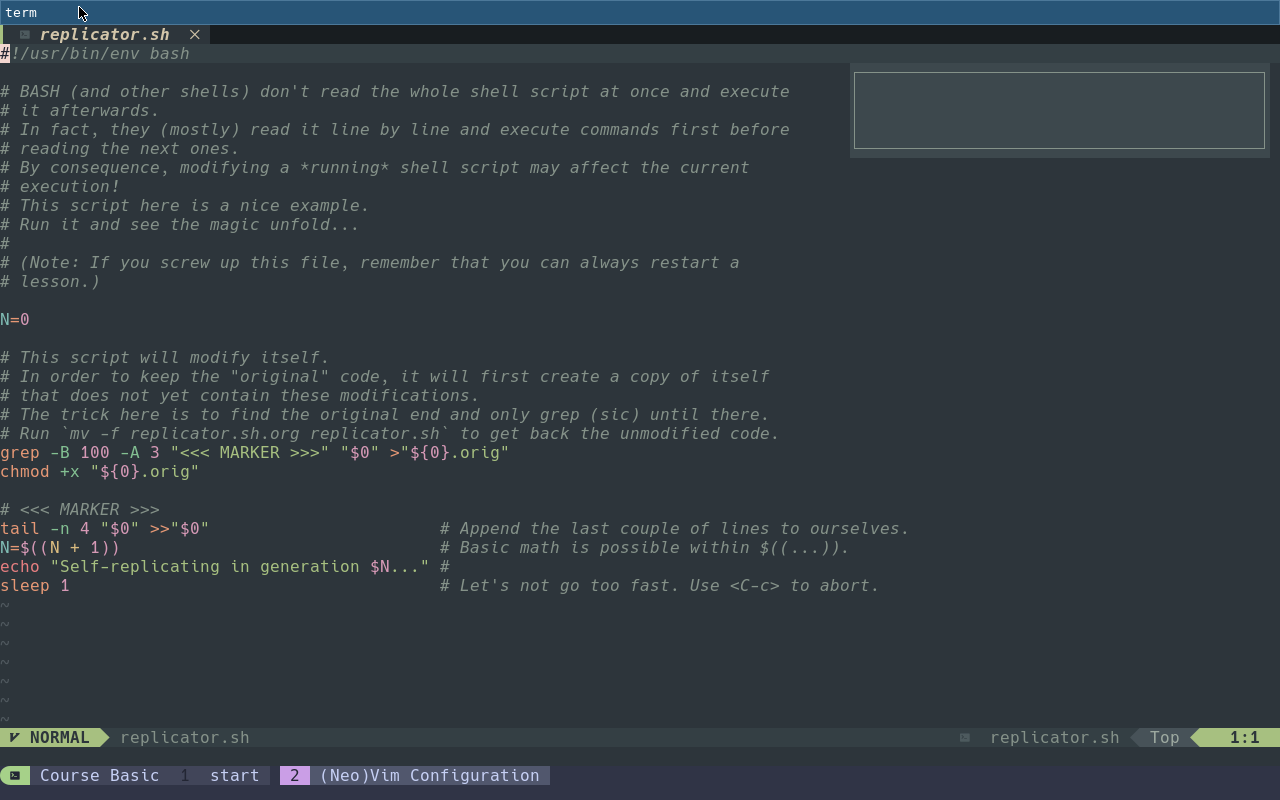Click comment line starting 'BASH (and other shells)'
Image resolution: width=1280 pixels, height=800 pixels.
395,91
